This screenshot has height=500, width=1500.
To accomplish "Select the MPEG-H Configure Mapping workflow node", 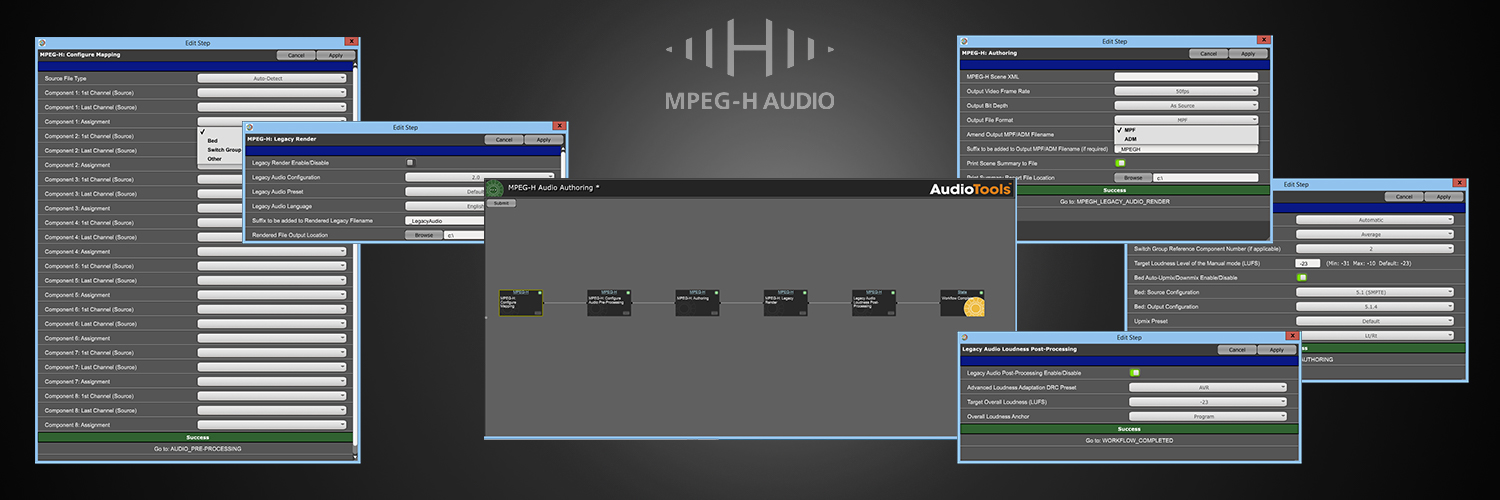I will pos(521,303).
